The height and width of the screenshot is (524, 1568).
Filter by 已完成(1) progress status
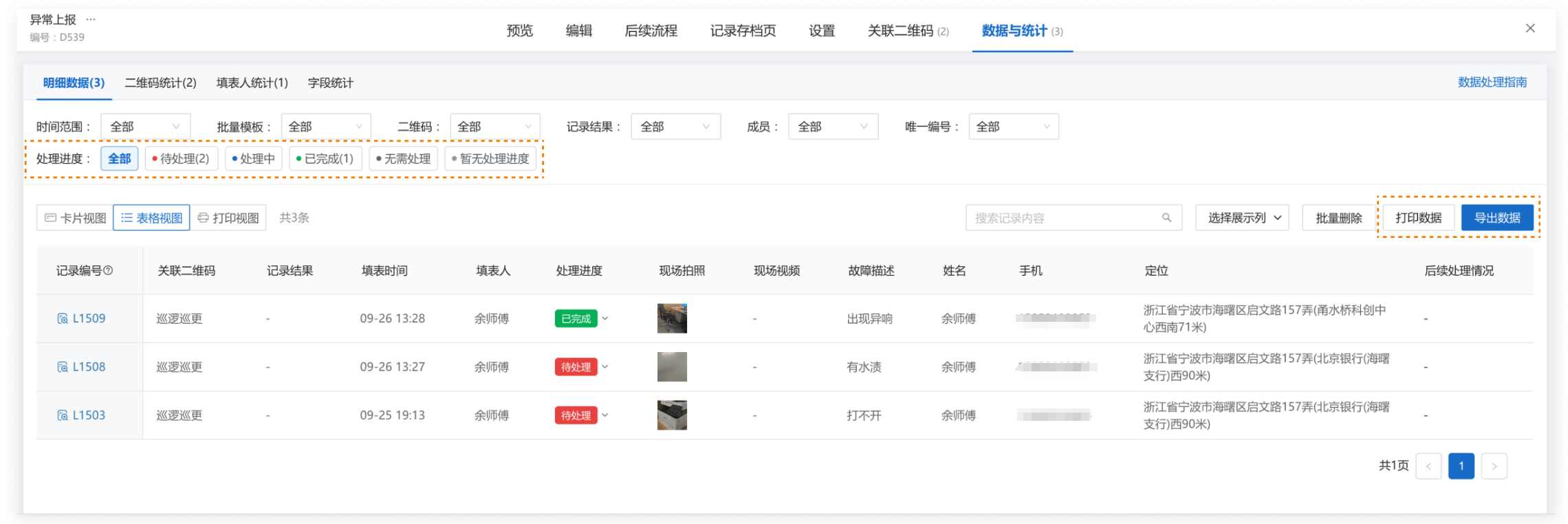tap(325, 159)
